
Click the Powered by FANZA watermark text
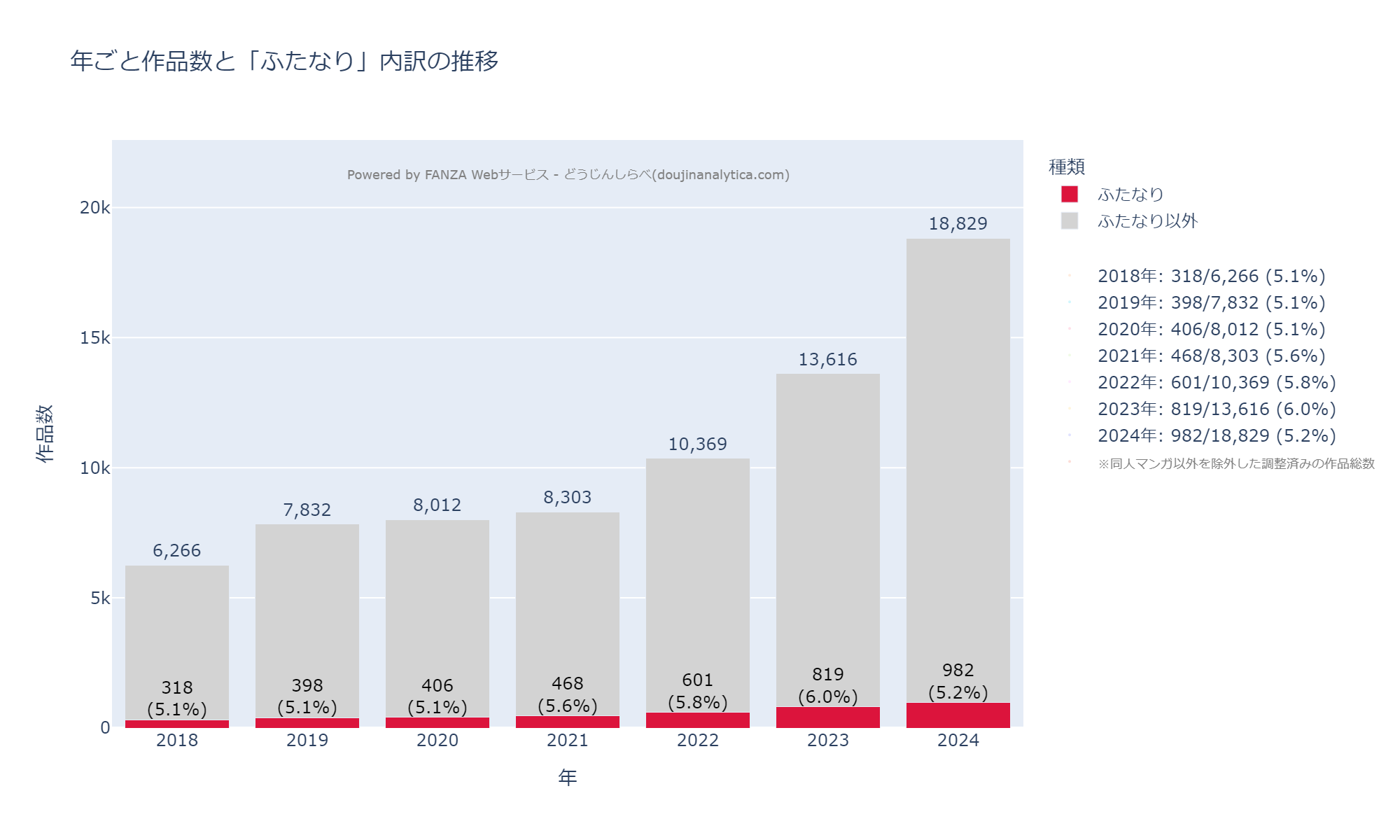click(x=568, y=174)
